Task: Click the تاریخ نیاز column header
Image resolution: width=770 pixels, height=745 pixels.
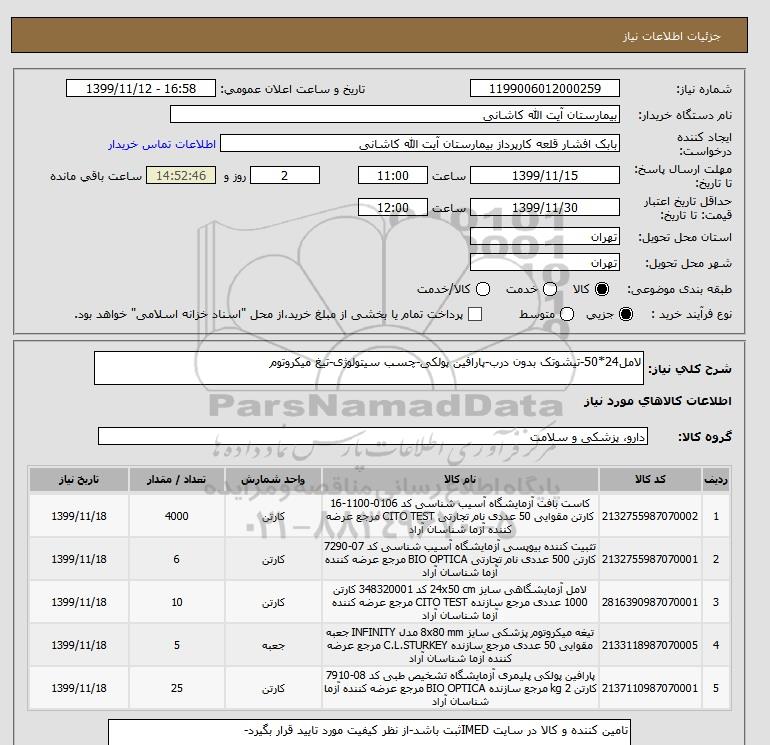Action: tap(79, 479)
